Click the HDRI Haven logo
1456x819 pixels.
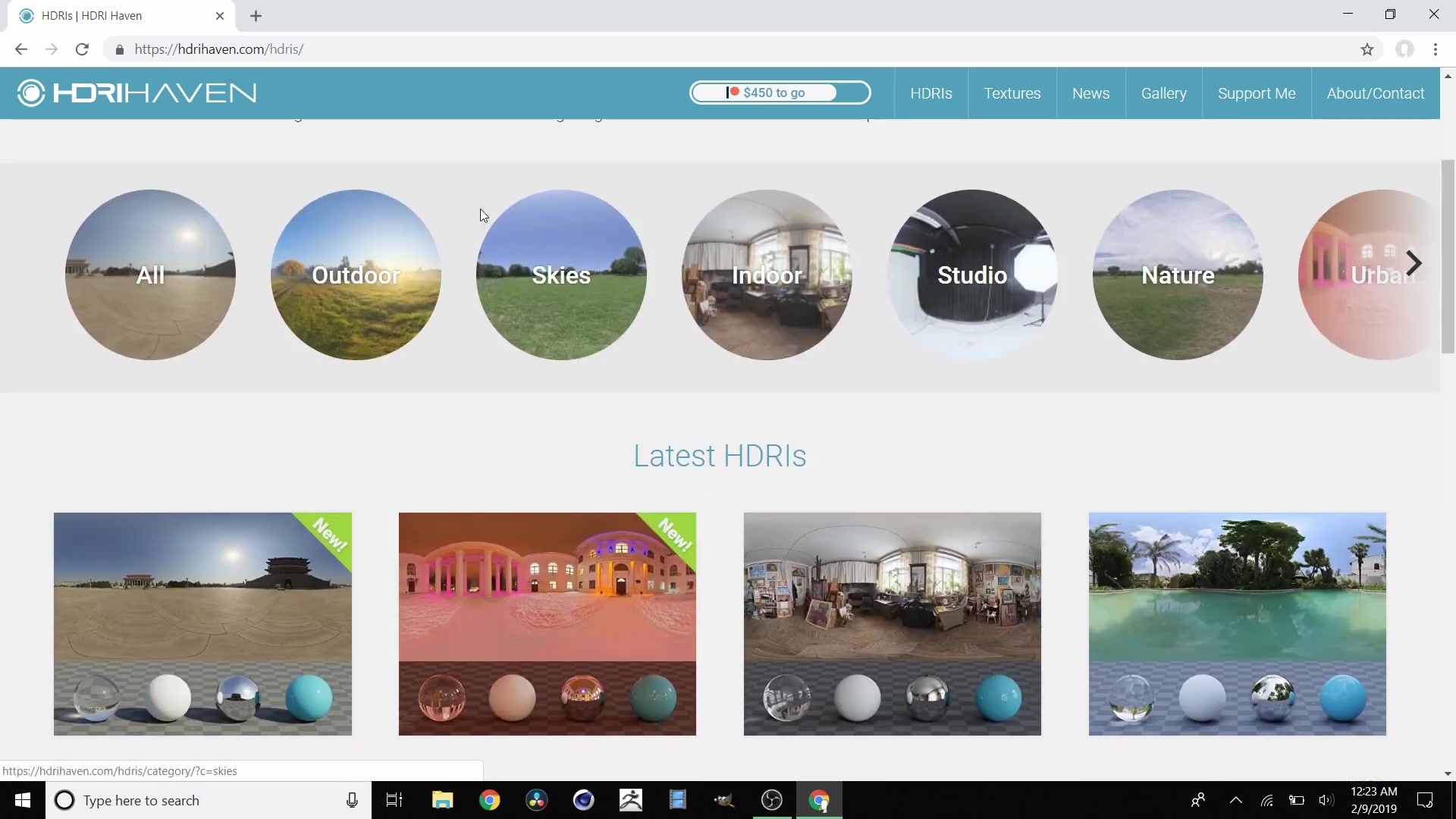pos(137,93)
